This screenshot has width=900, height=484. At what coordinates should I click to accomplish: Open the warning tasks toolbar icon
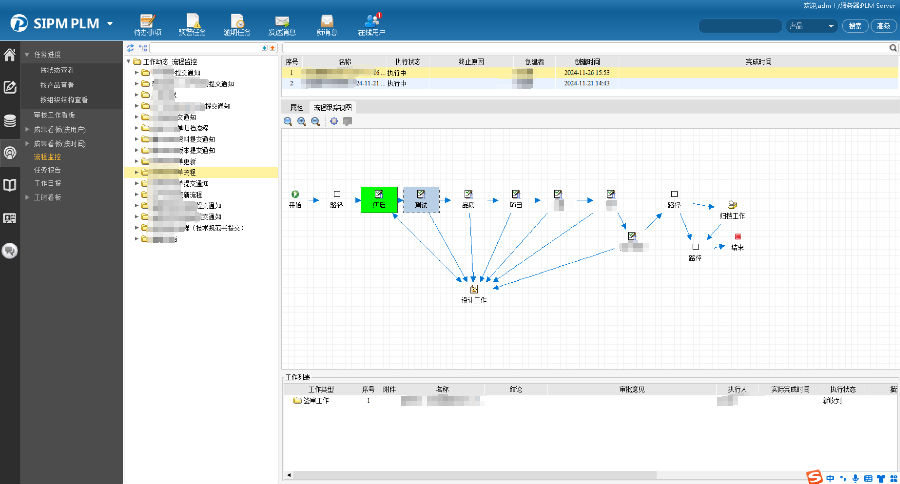pos(193,22)
